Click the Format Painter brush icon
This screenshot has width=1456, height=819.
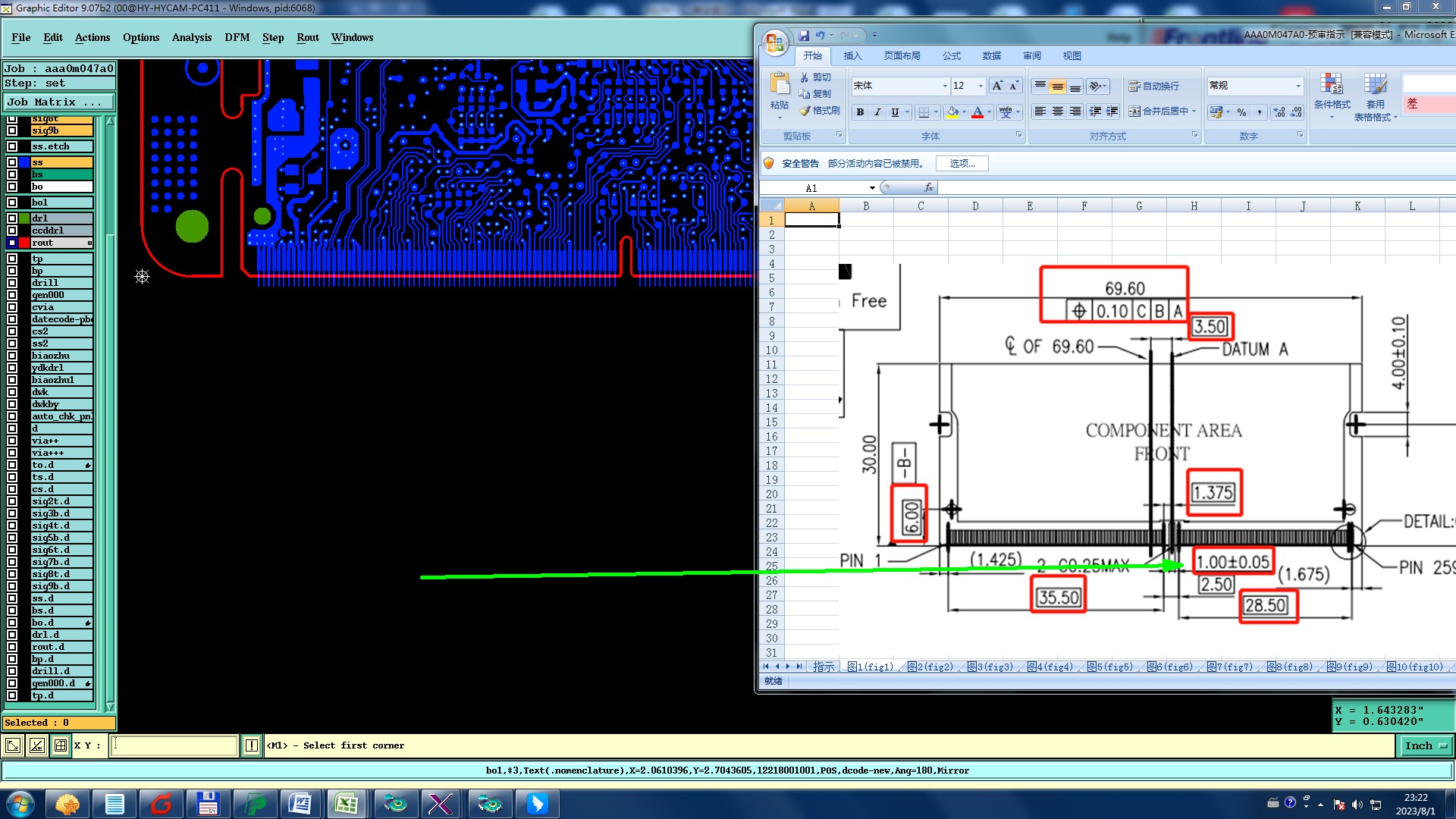pyautogui.click(x=805, y=111)
